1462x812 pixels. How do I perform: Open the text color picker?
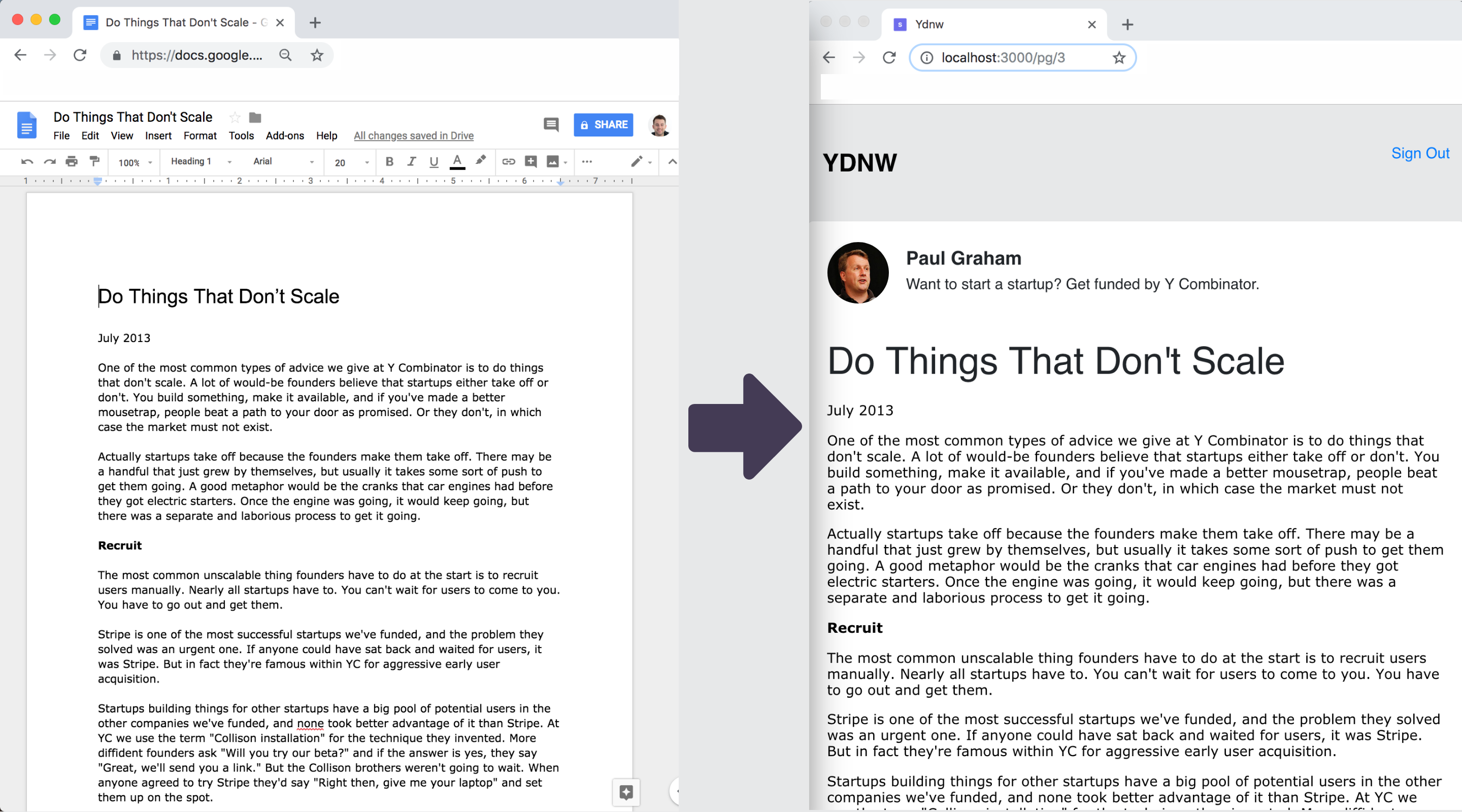click(457, 162)
